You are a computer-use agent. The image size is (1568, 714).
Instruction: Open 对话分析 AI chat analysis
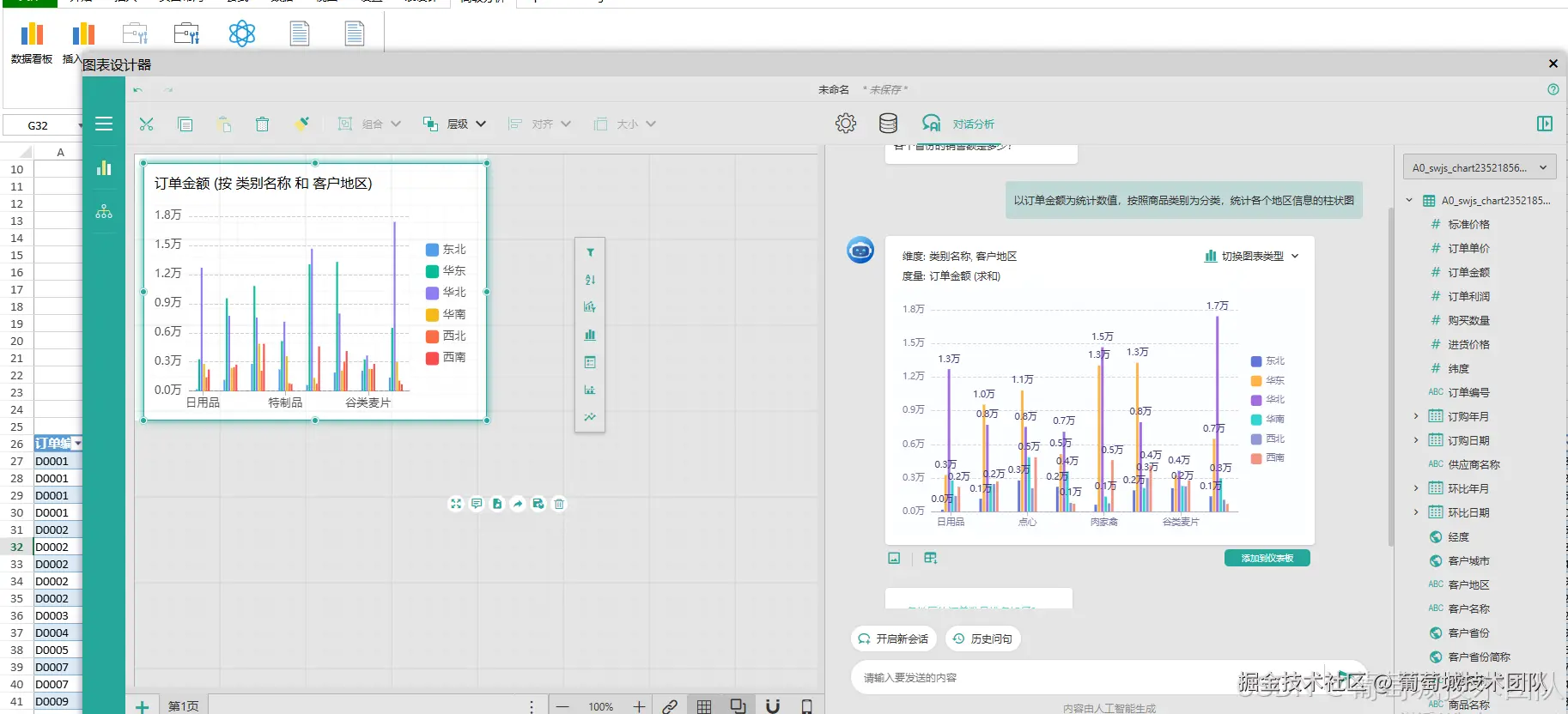[x=957, y=124]
